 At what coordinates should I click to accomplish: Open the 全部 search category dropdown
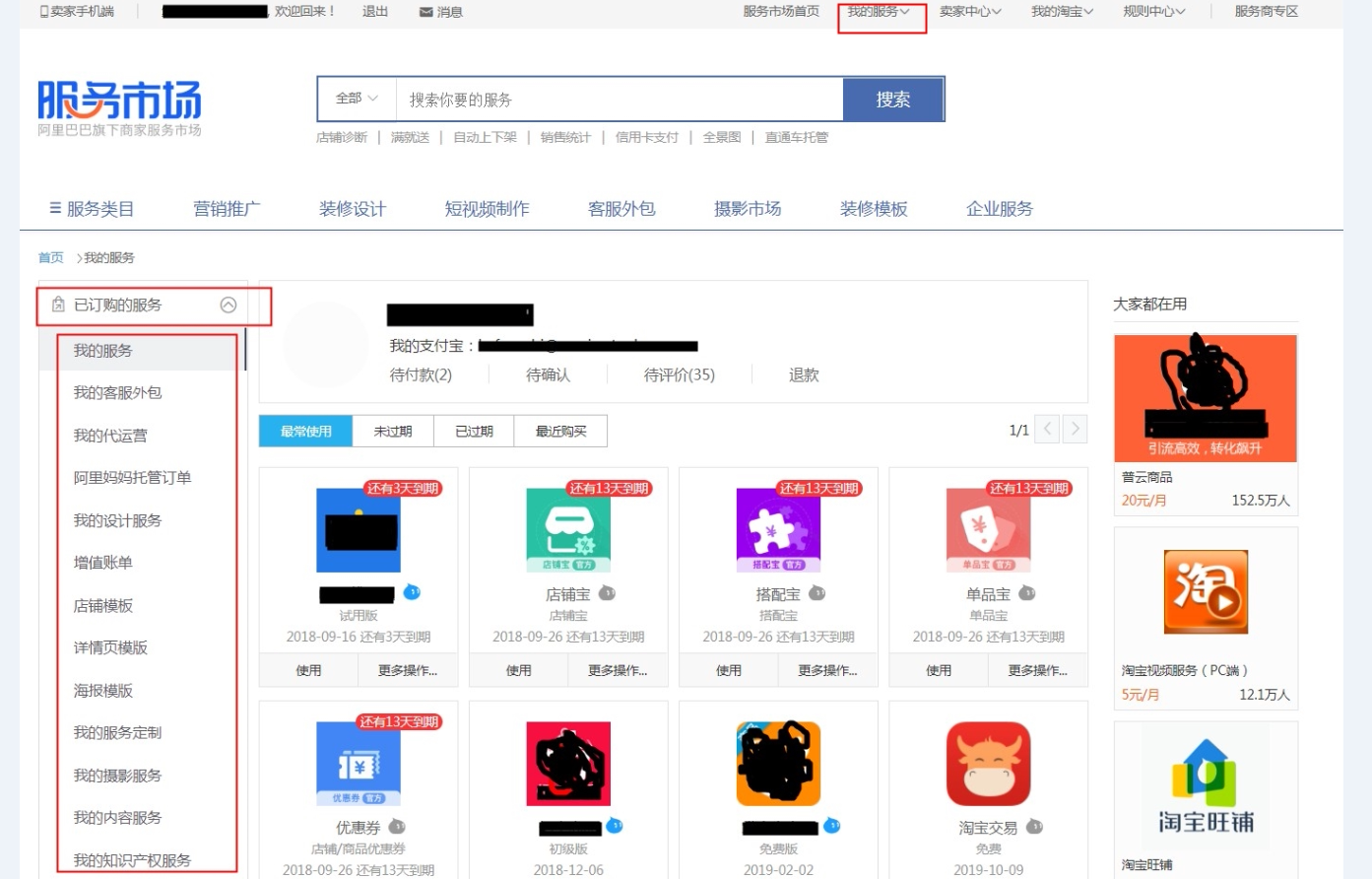pyautogui.click(x=357, y=99)
